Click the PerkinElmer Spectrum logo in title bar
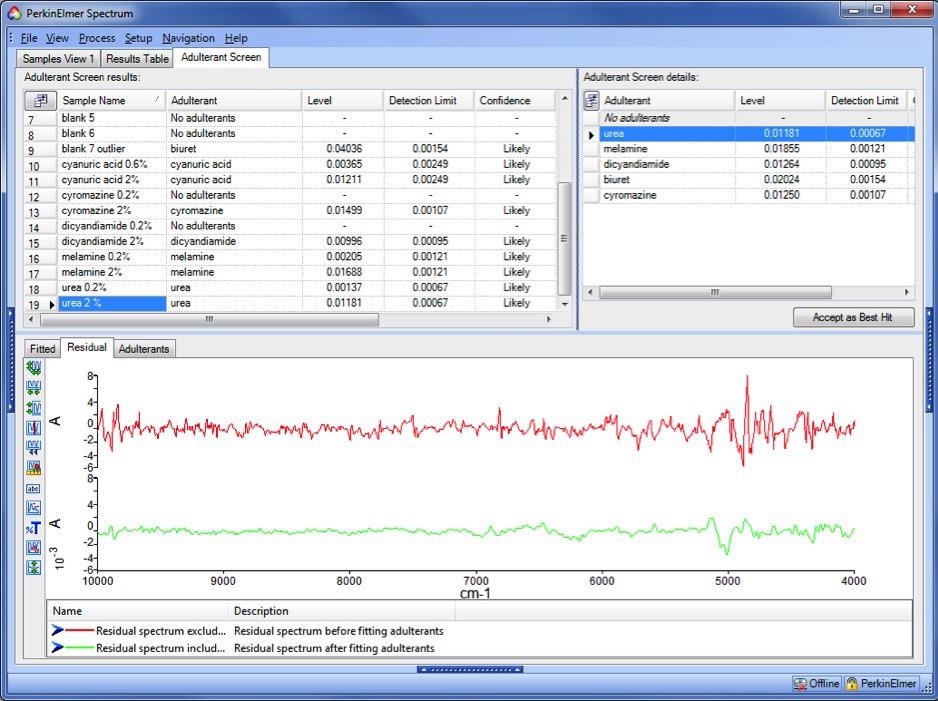 click(14, 13)
